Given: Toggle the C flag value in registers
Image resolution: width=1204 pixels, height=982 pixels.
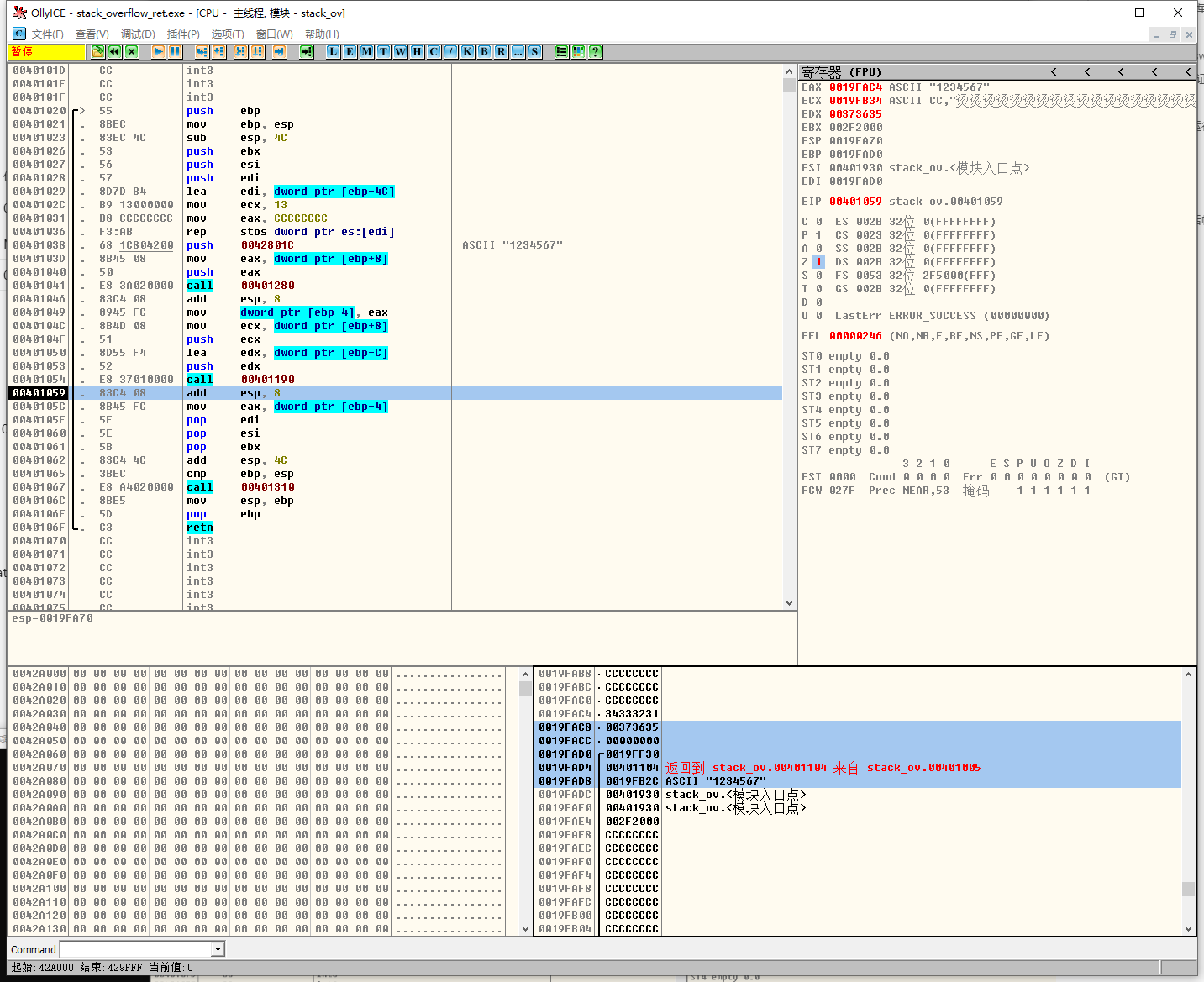Looking at the screenshot, I should (x=818, y=222).
